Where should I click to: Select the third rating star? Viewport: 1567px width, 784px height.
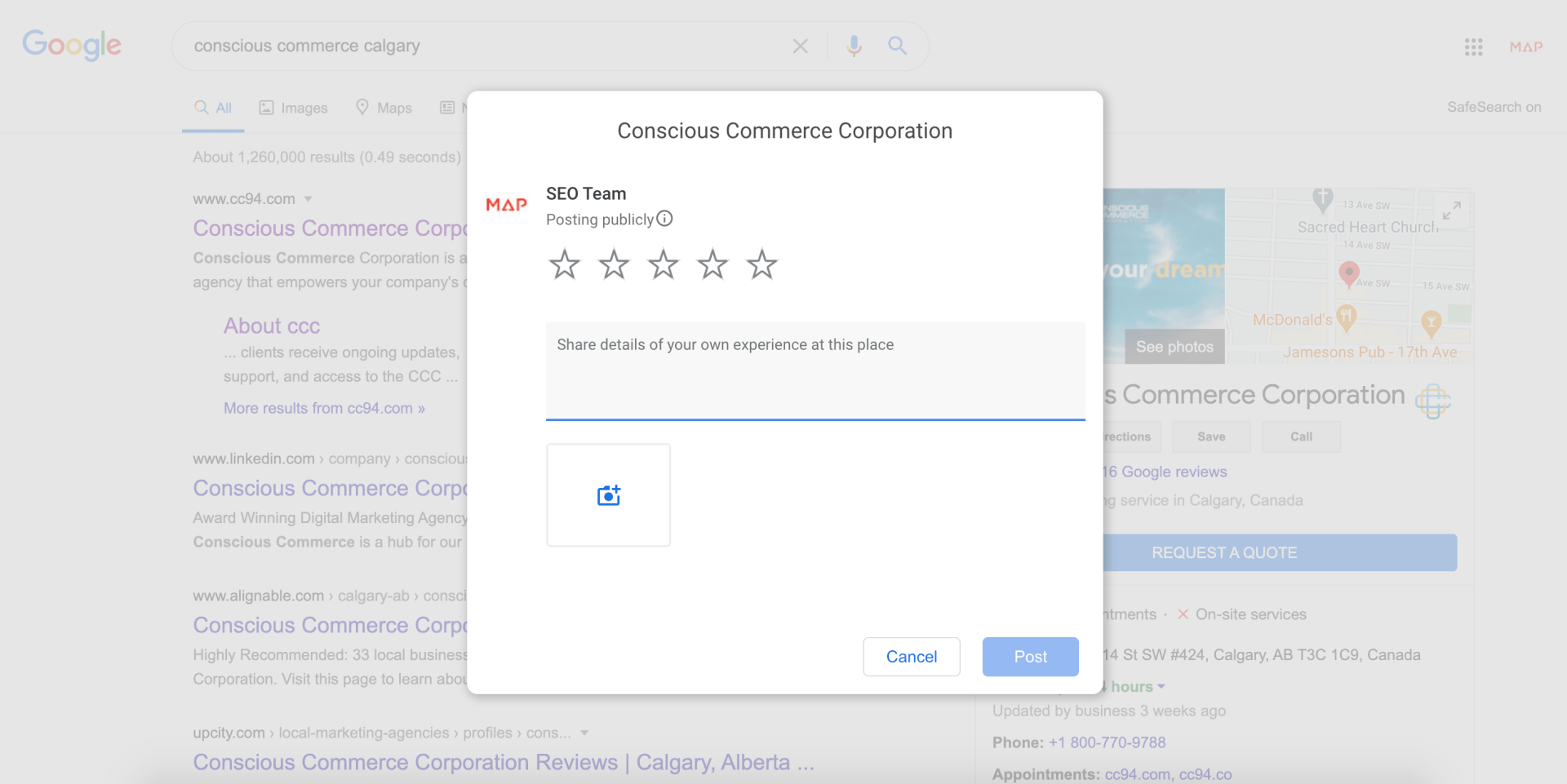663,264
